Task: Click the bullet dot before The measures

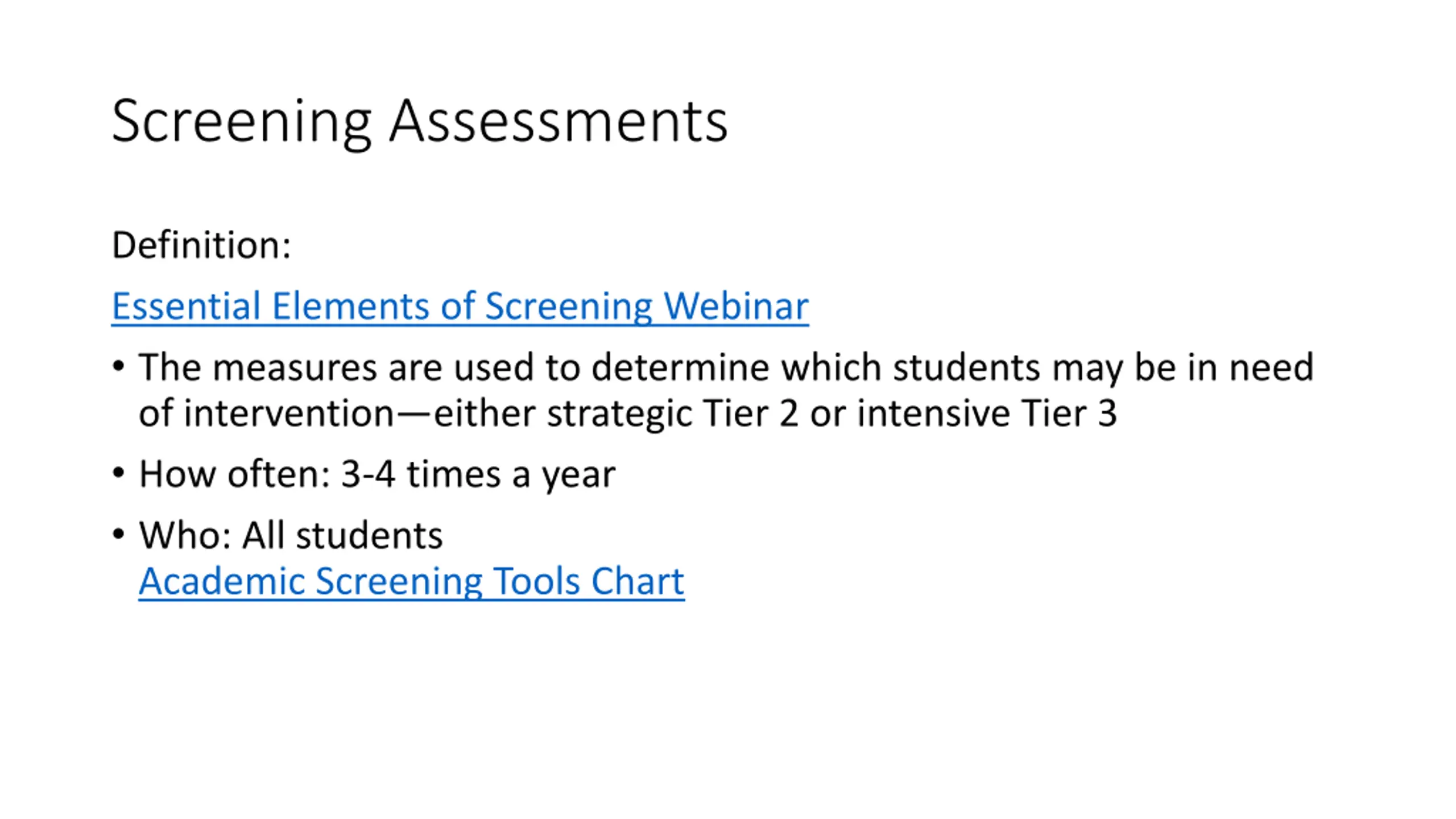Action: [x=118, y=366]
